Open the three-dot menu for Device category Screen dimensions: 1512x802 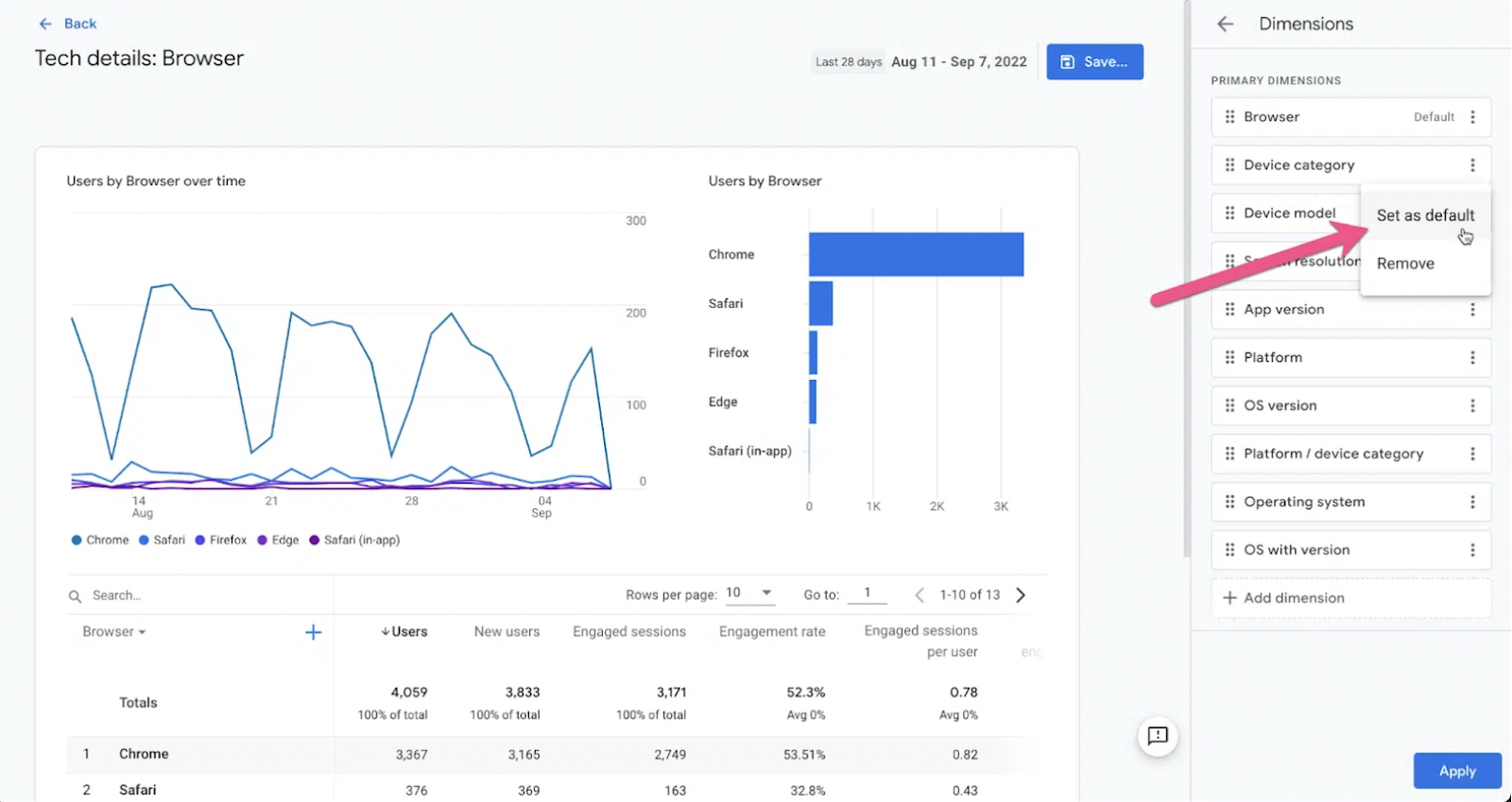[x=1472, y=165]
